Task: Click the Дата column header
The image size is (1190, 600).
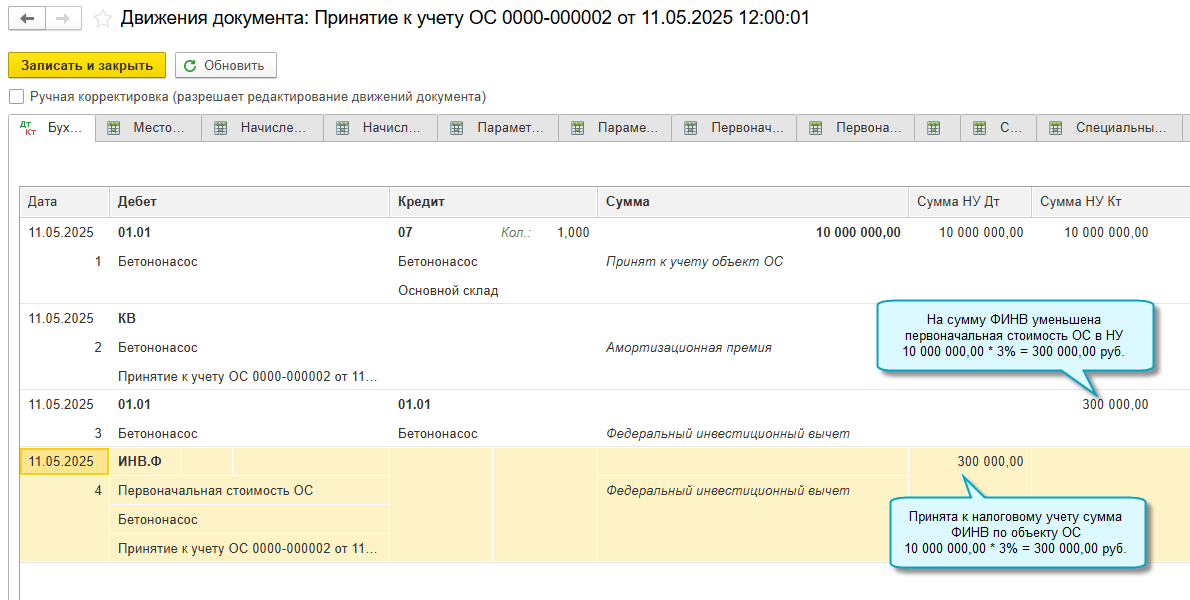Action: tap(43, 202)
